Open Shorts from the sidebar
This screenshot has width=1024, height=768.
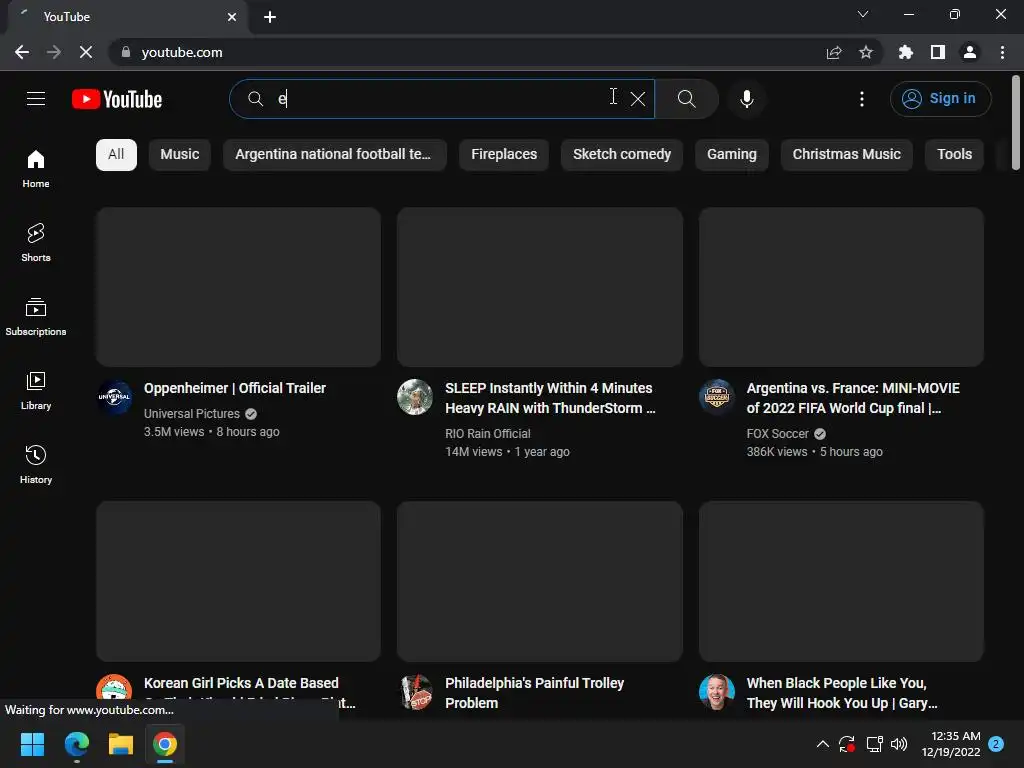pyautogui.click(x=36, y=242)
